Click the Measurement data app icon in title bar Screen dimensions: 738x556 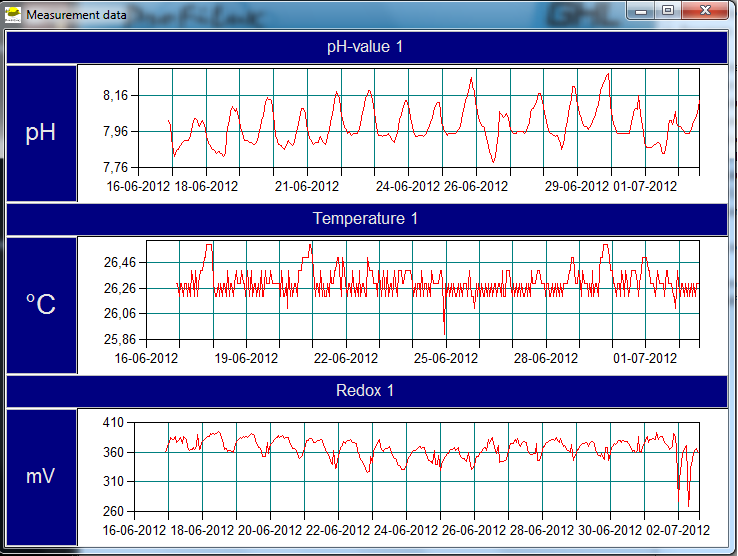[x=14, y=16]
